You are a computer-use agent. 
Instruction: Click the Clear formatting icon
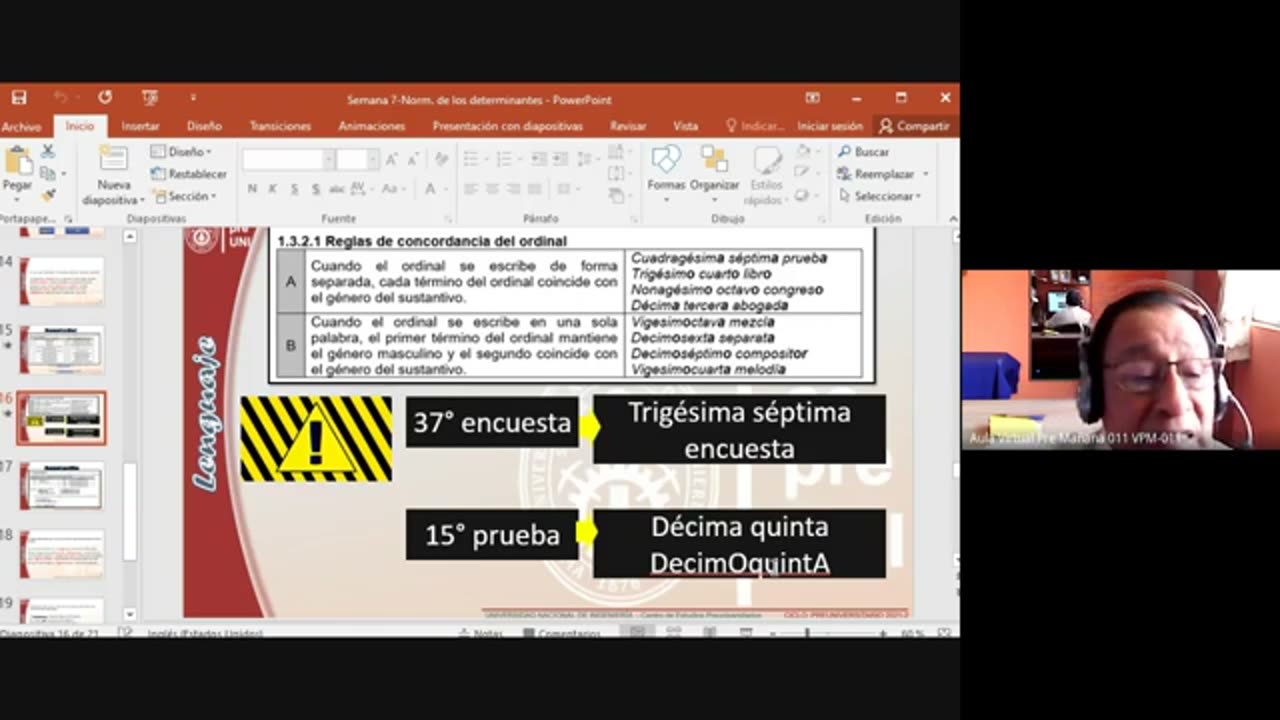pos(441,160)
